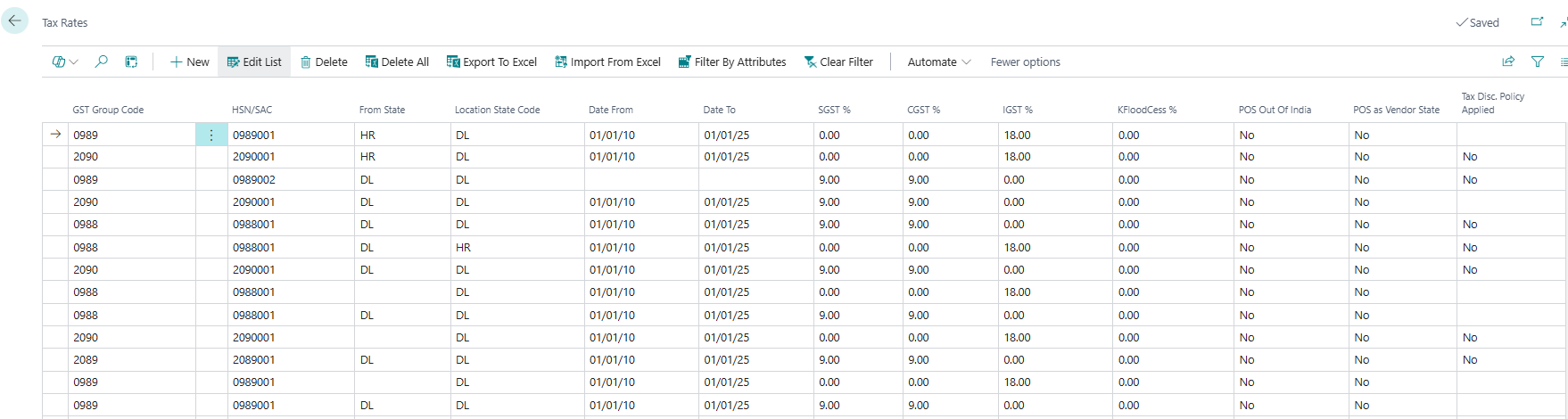Expand the Automate menu
Screen dimensions: 1568x419
tap(939, 62)
